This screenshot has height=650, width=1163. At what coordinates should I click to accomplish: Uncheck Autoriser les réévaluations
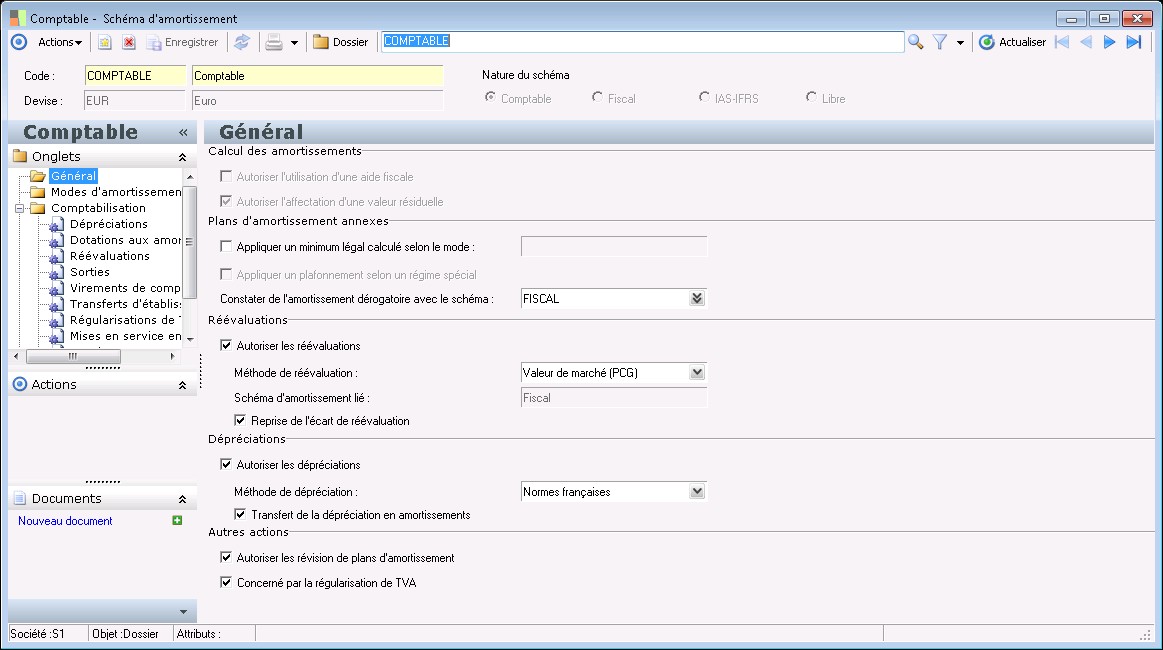coord(226,345)
